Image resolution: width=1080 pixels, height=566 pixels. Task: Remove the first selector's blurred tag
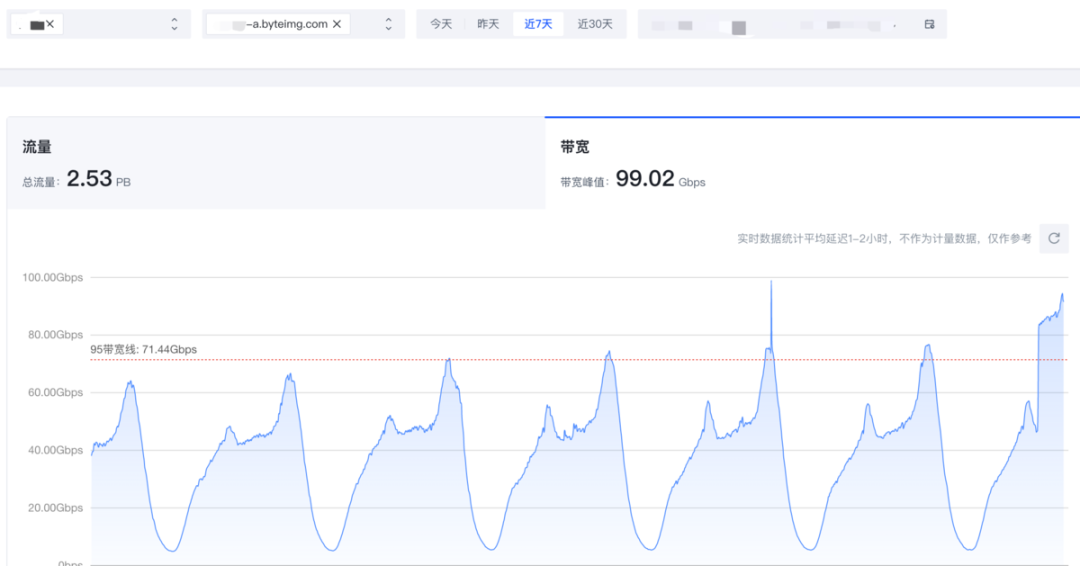(49, 24)
